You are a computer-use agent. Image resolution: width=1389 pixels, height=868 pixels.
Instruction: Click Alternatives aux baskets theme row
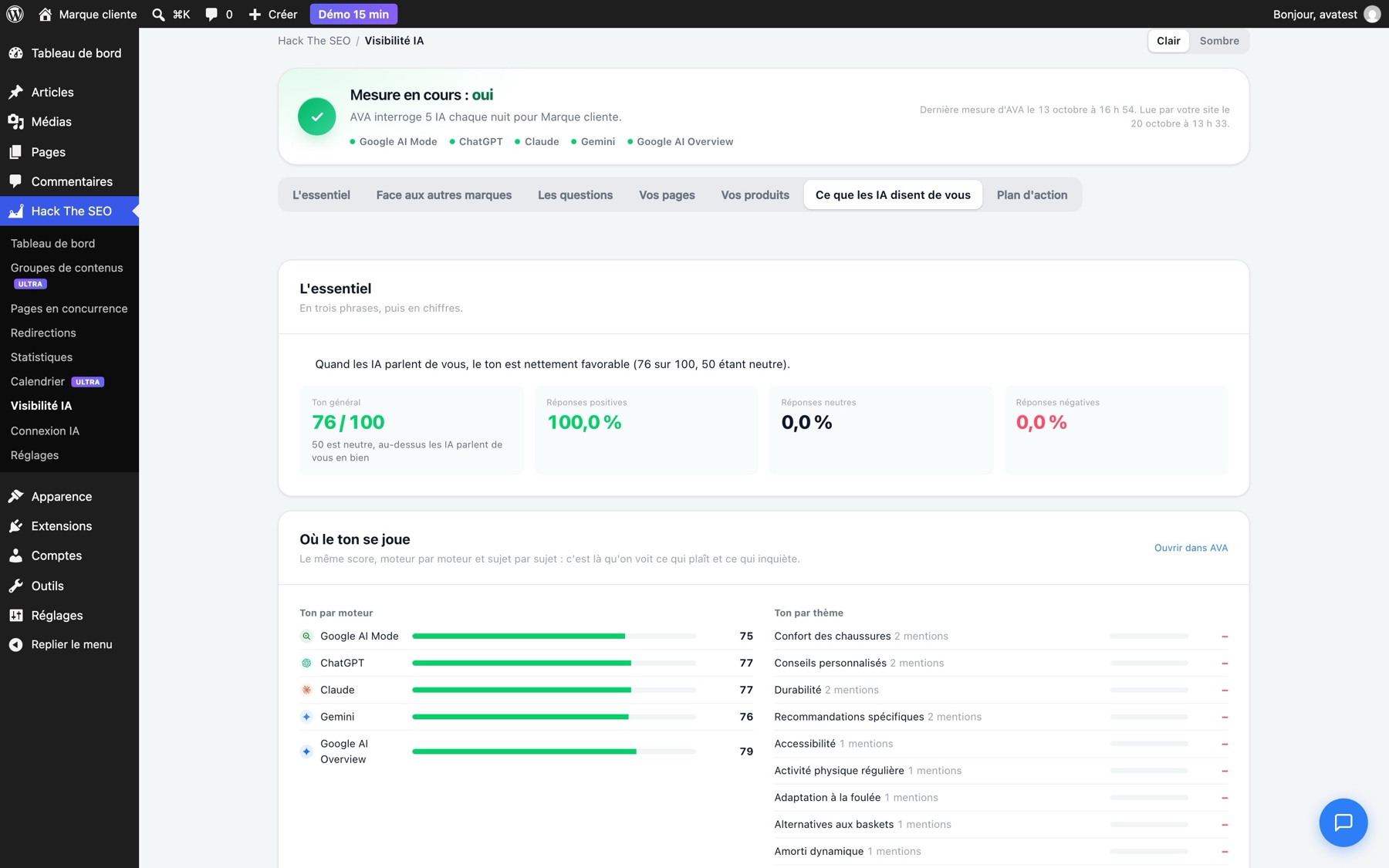(x=1001, y=825)
